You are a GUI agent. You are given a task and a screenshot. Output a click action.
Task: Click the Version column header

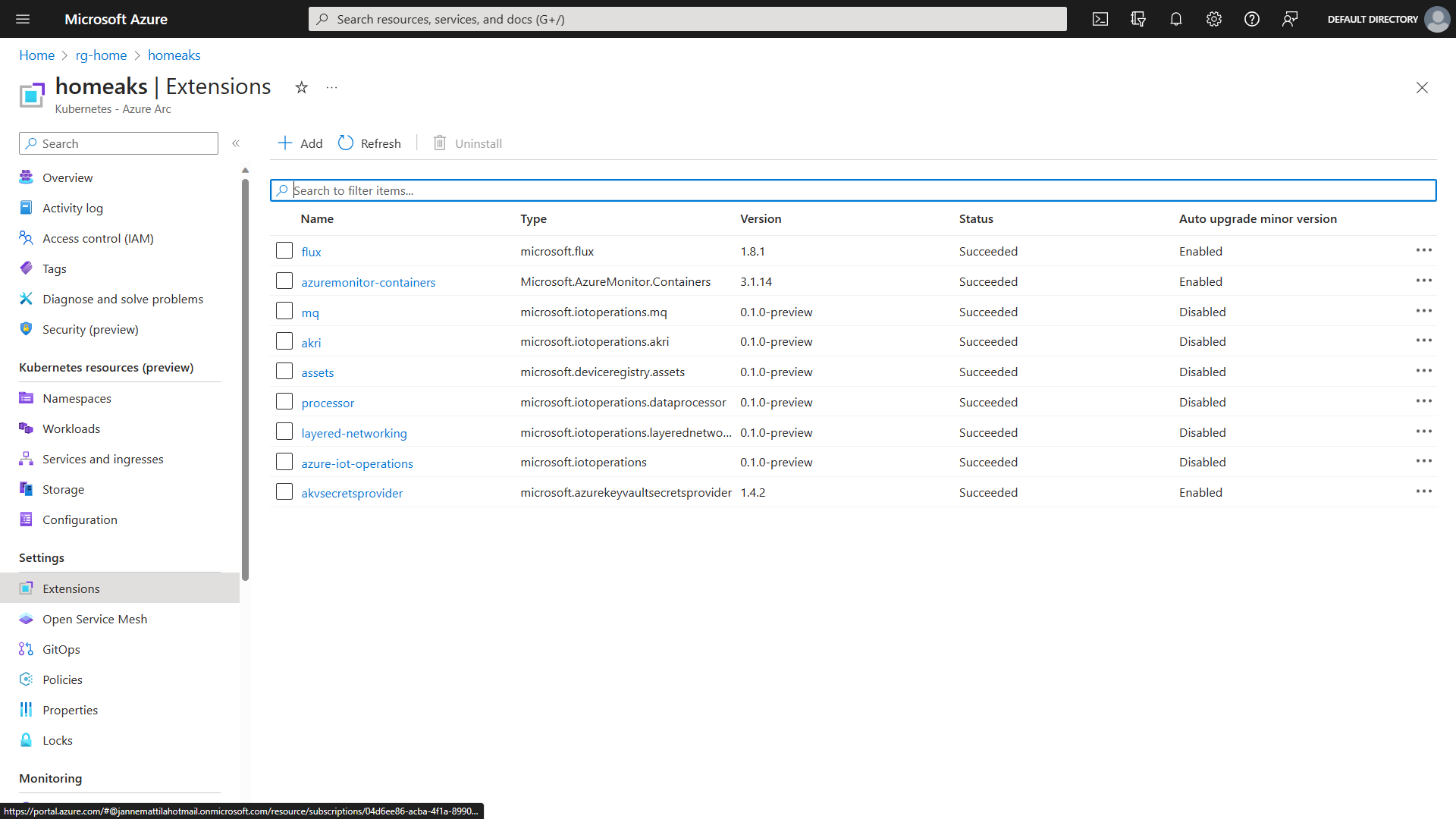[x=761, y=218]
